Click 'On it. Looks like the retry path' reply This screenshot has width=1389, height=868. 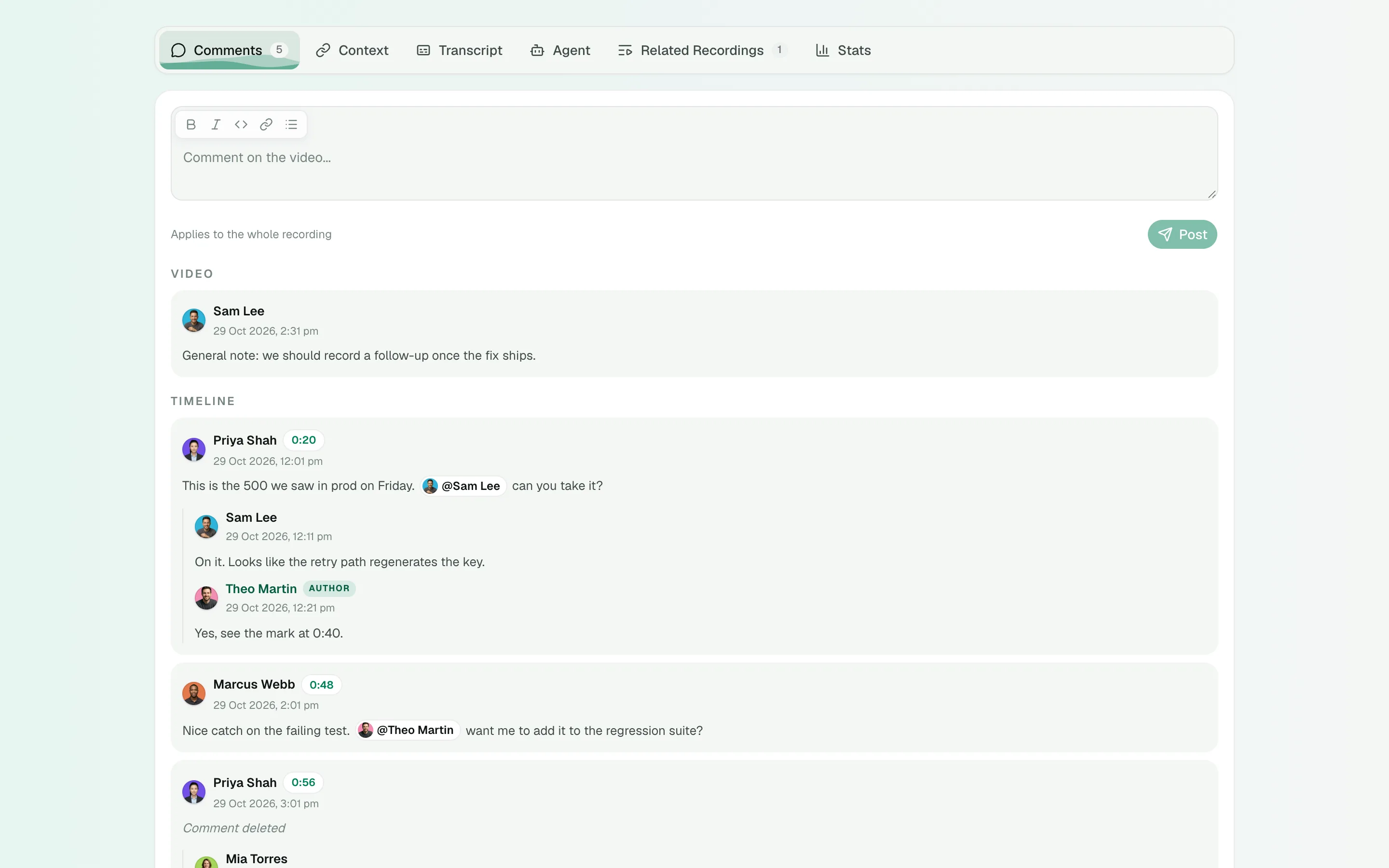pyautogui.click(x=340, y=562)
